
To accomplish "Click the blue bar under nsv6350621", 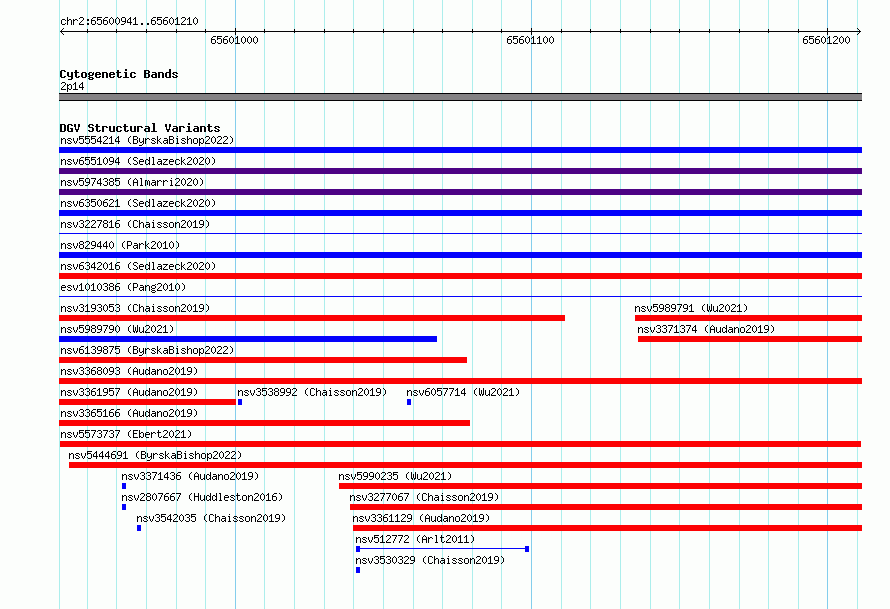I will coord(460,213).
